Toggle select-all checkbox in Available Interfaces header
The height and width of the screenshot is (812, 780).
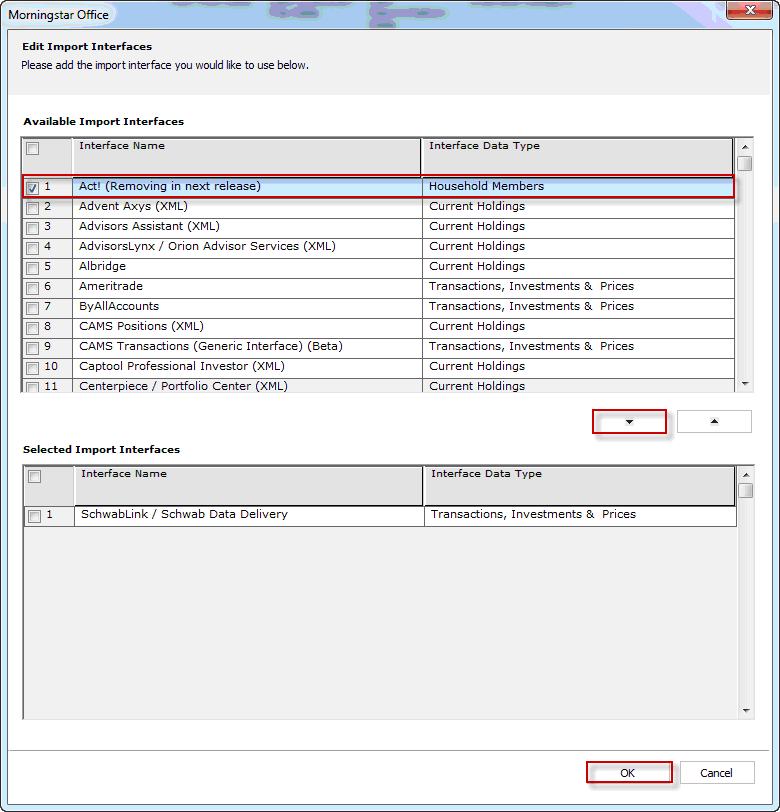(33, 149)
